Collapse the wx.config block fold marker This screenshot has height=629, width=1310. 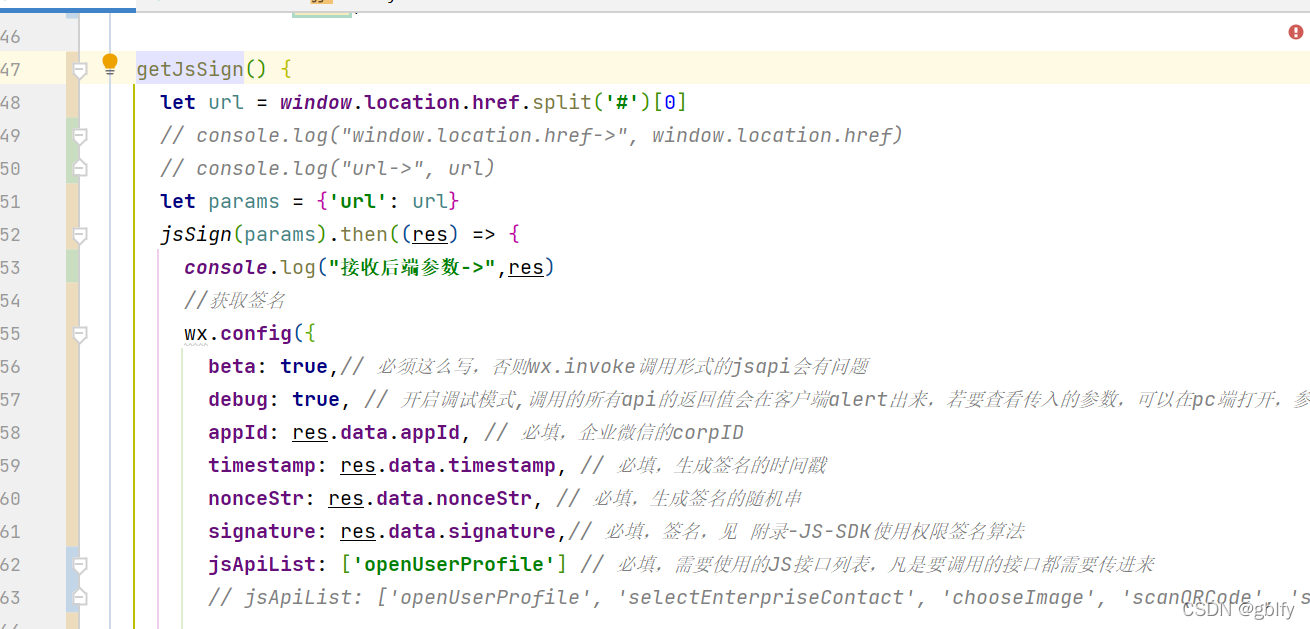80,334
